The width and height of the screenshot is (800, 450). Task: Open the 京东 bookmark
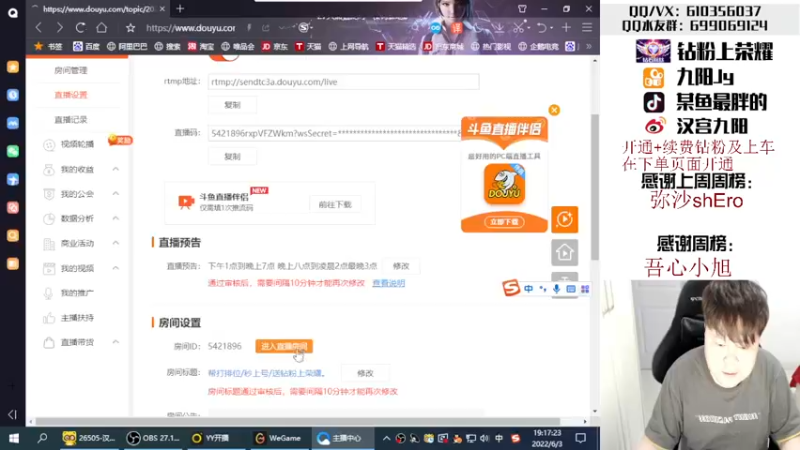point(274,46)
